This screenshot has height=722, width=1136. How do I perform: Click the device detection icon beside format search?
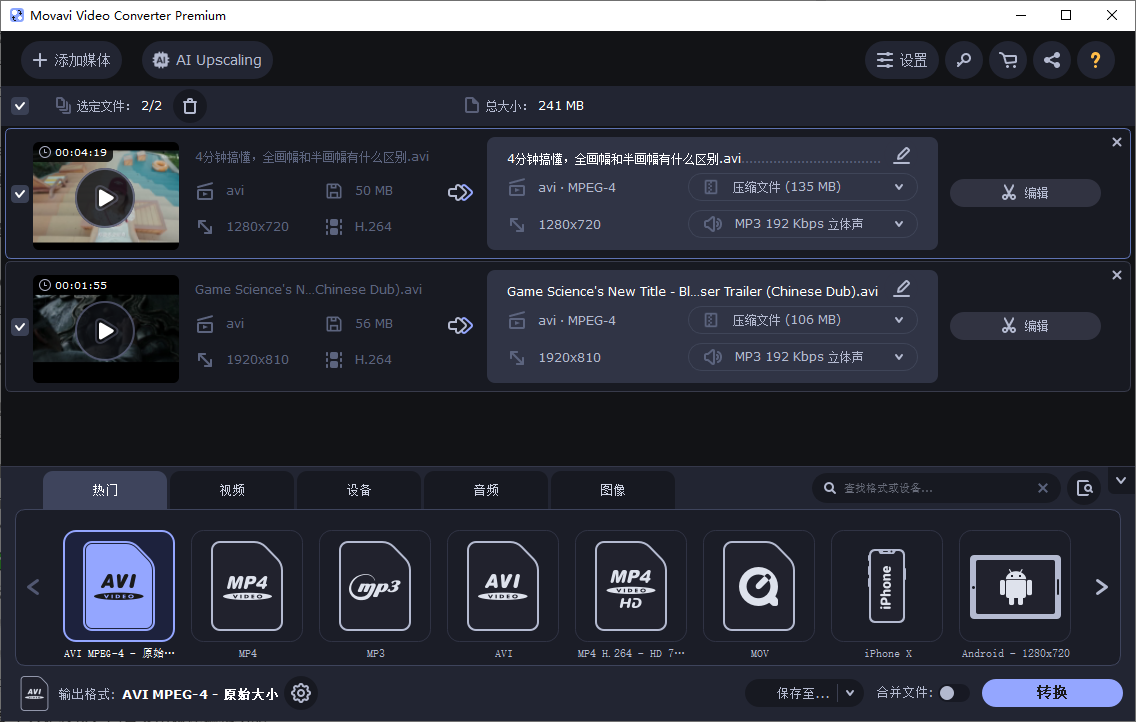(x=1085, y=488)
